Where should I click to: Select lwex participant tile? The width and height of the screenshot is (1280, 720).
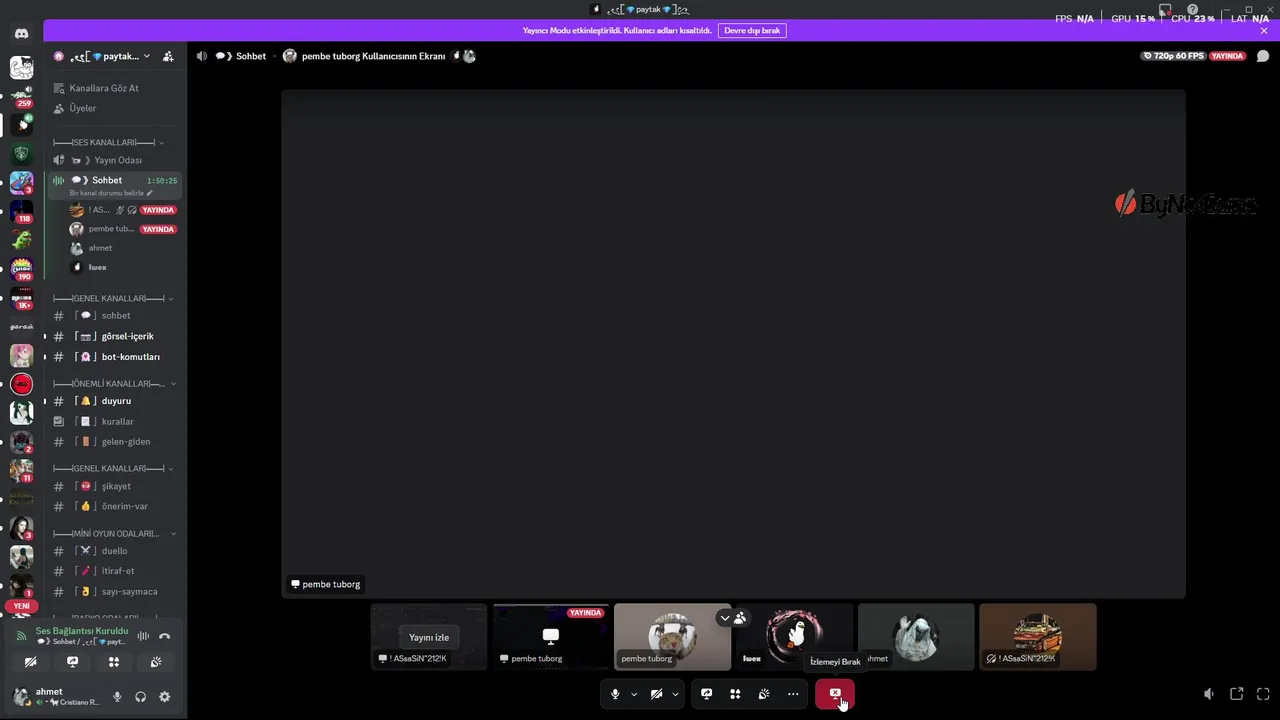(x=794, y=637)
